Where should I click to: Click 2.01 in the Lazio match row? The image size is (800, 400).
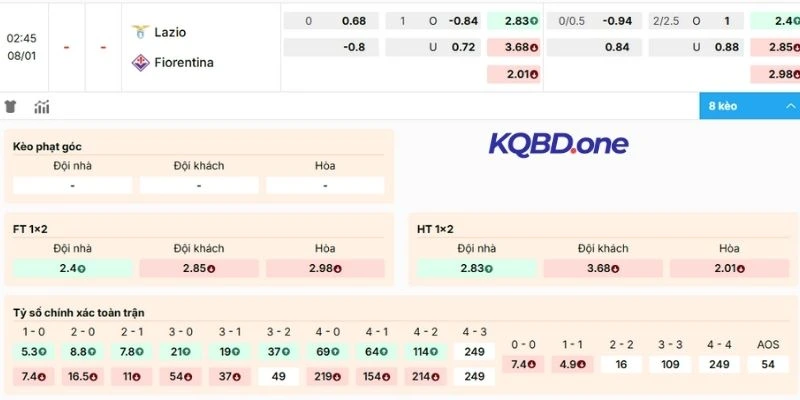513,74
